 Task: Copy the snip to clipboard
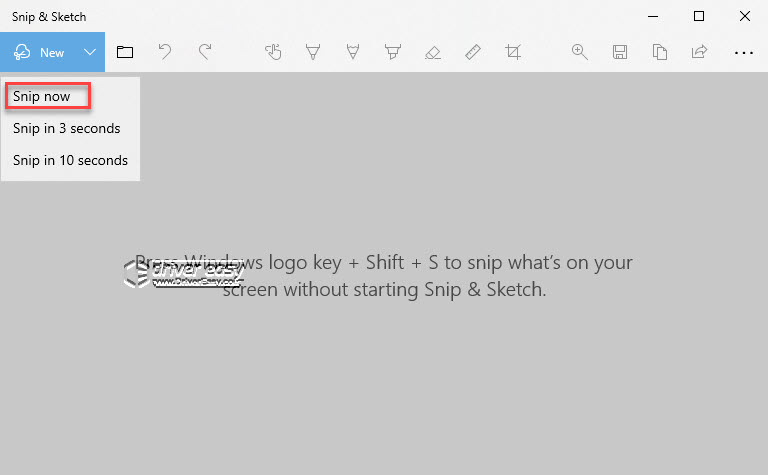click(x=660, y=52)
